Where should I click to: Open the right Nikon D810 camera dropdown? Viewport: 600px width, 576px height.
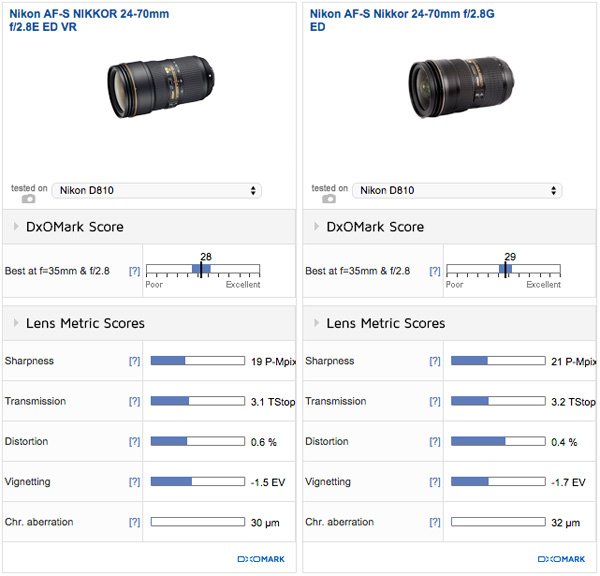[x=458, y=190]
